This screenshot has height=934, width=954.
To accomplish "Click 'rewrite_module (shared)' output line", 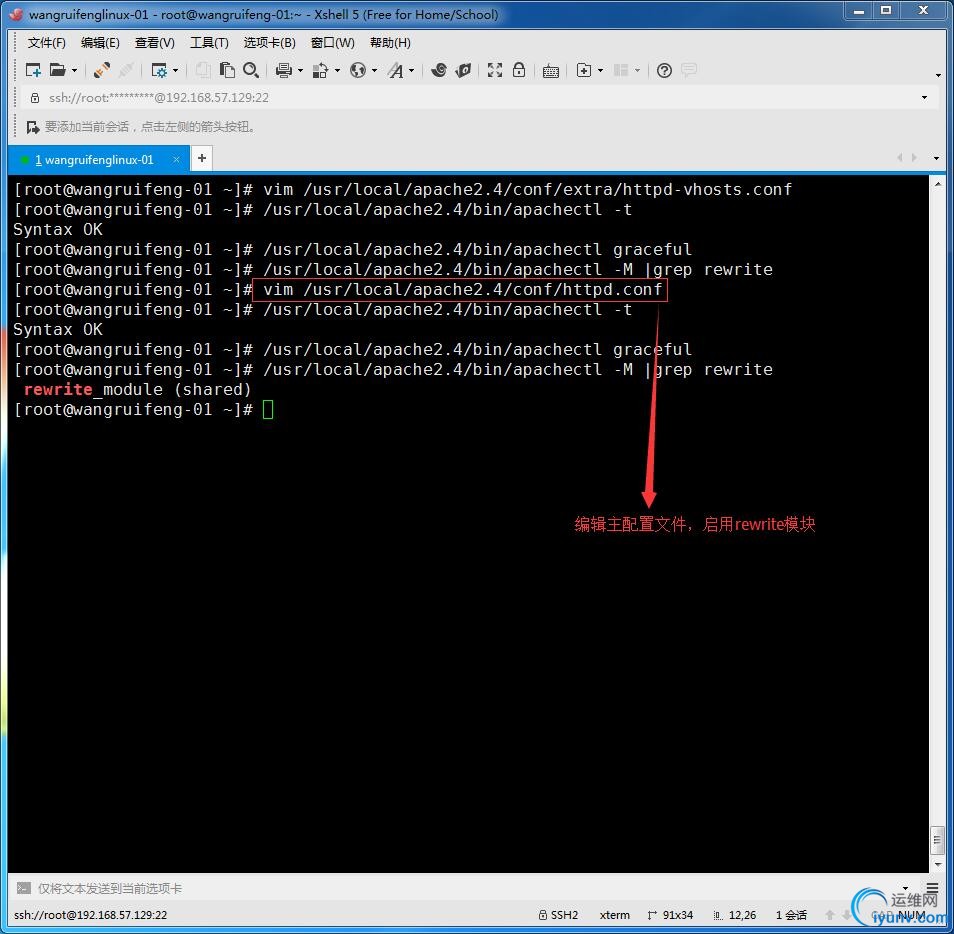I will [x=137, y=389].
